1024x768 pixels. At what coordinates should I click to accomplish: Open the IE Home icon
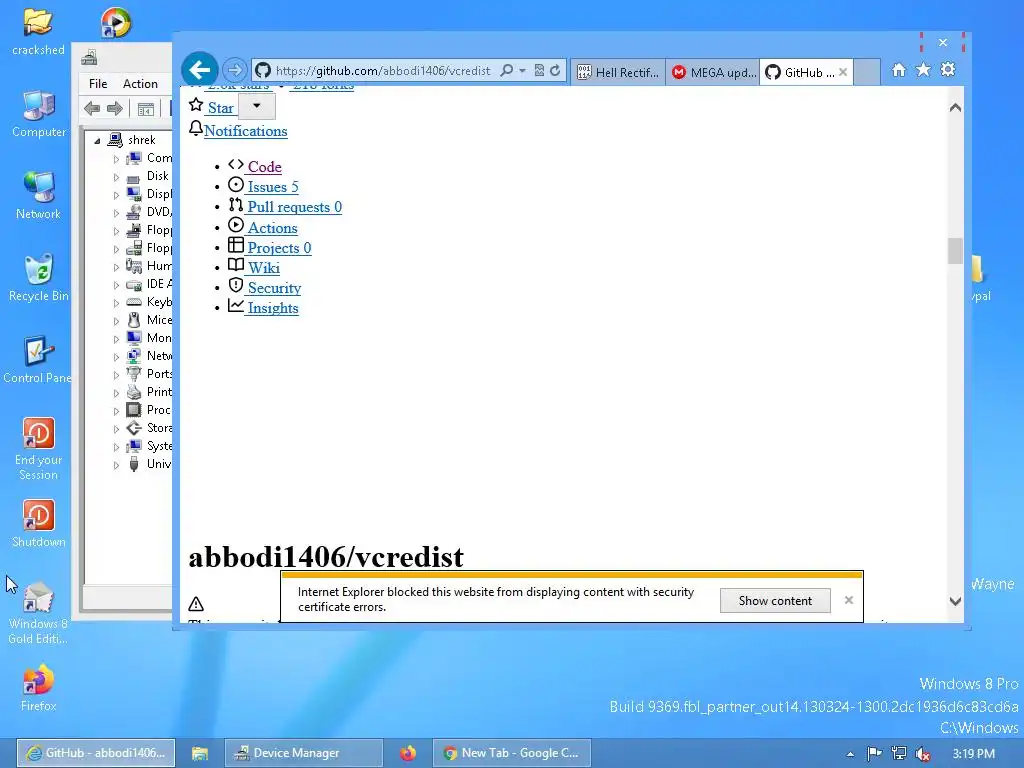pyautogui.click(x=899, y=70)
